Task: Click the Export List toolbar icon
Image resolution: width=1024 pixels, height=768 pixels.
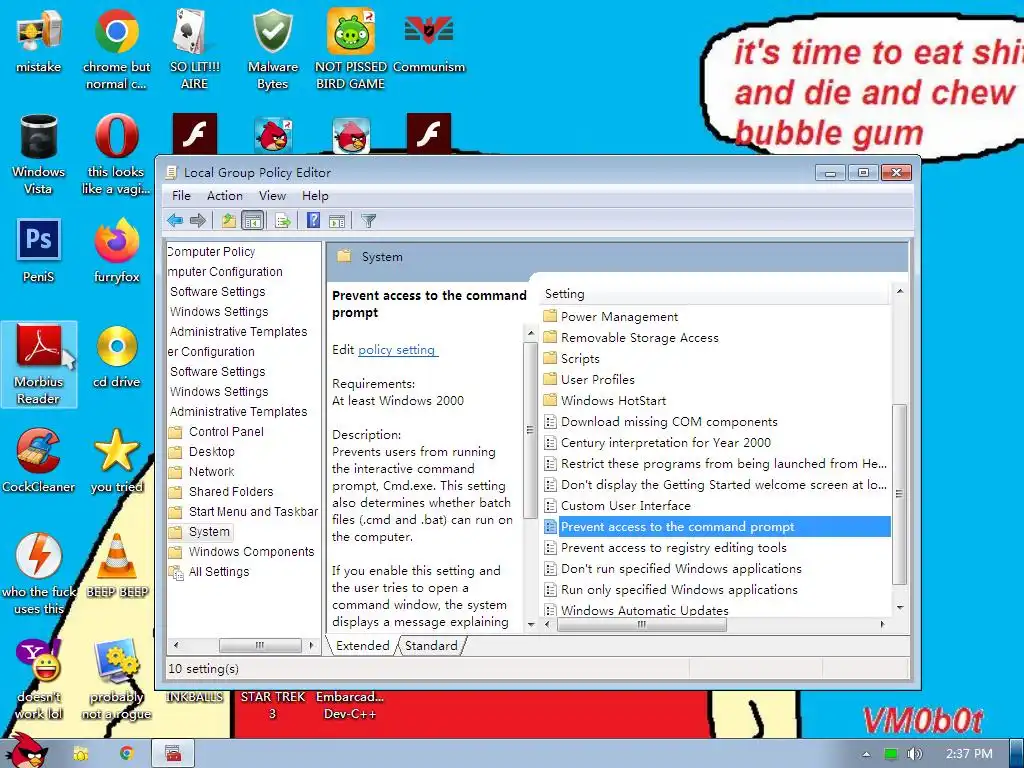Action: click(x=283, y=221)
